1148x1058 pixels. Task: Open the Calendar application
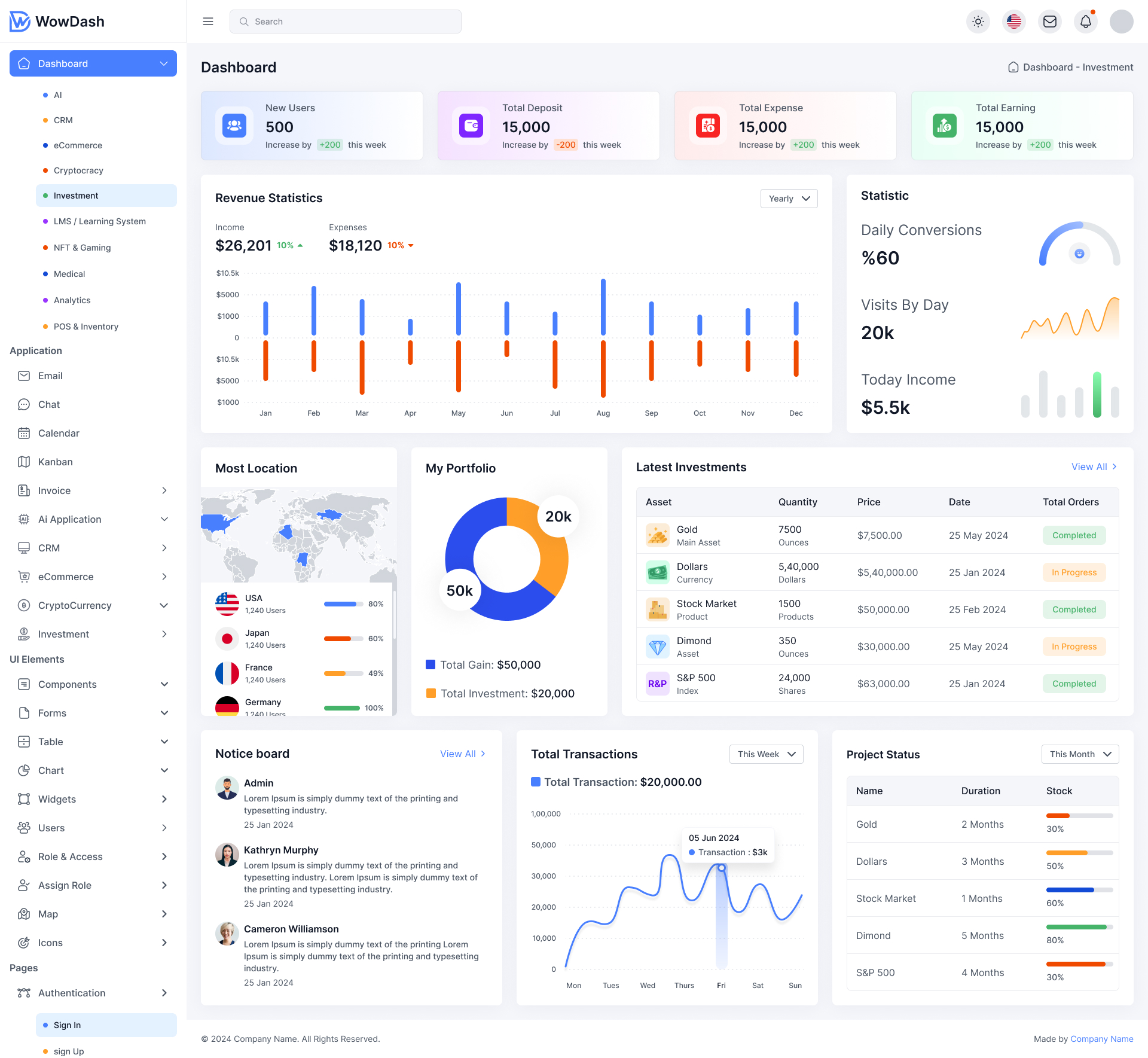[24, 433]
